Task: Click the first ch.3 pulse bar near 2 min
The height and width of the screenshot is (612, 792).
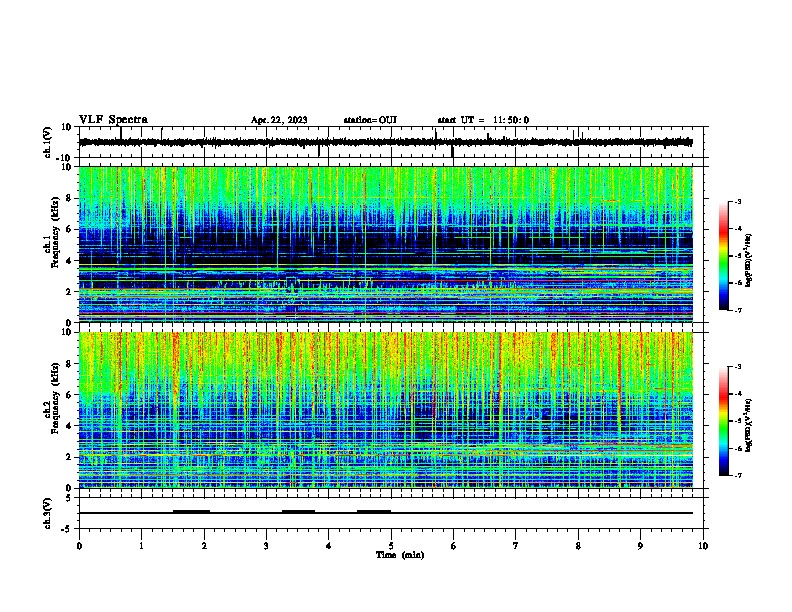Action: pos(191,512)
